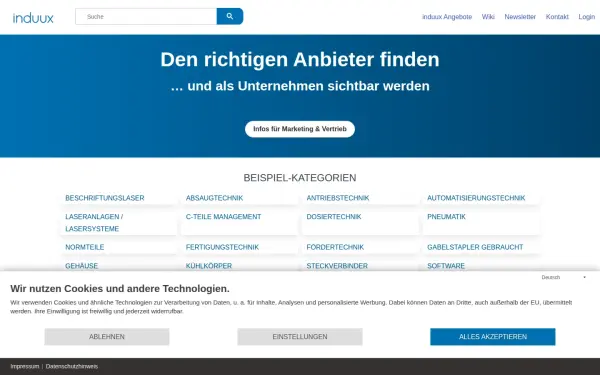Open the Absaugtechnik category
This screenshot has height=375, width=600.
(214, 198)
